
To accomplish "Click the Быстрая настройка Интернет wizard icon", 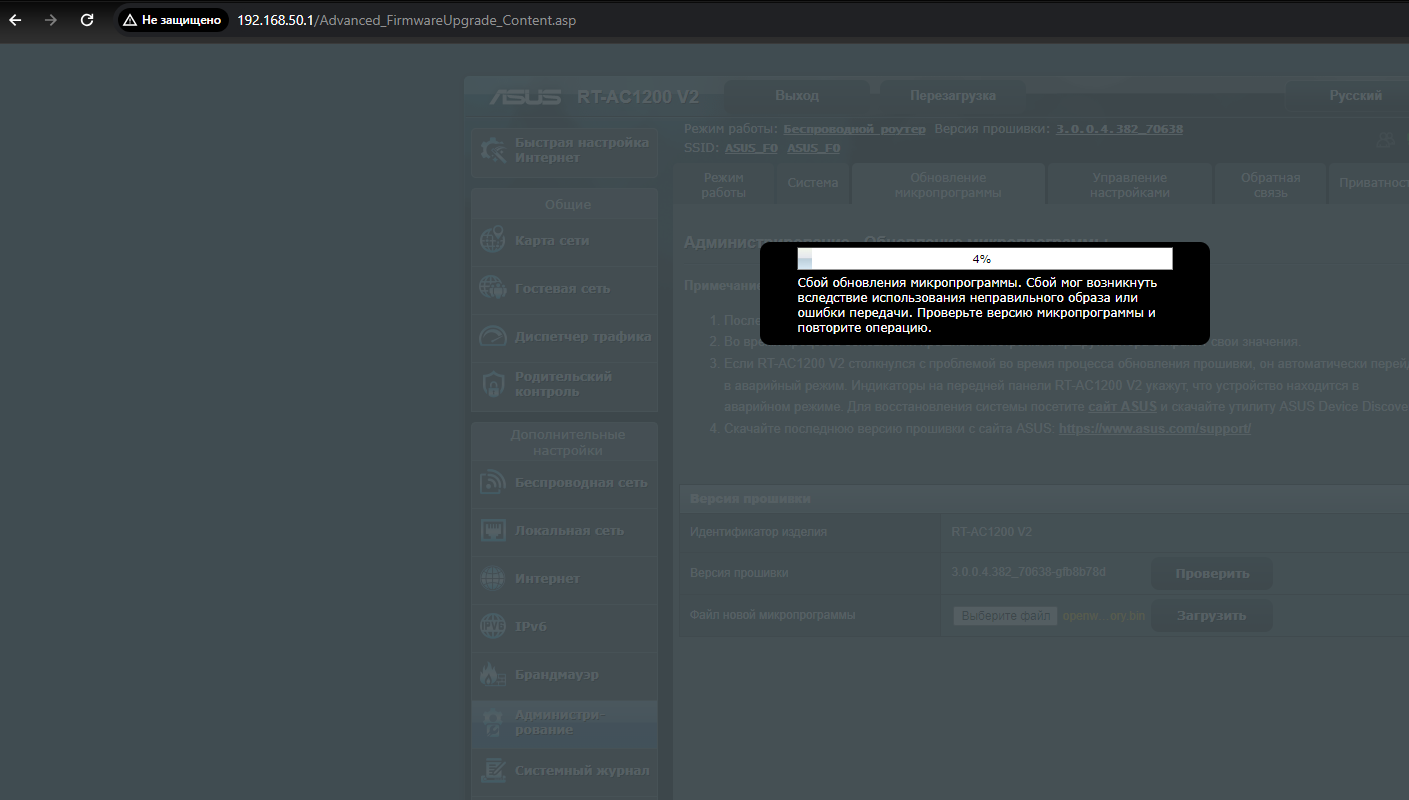I will [493, 150].
